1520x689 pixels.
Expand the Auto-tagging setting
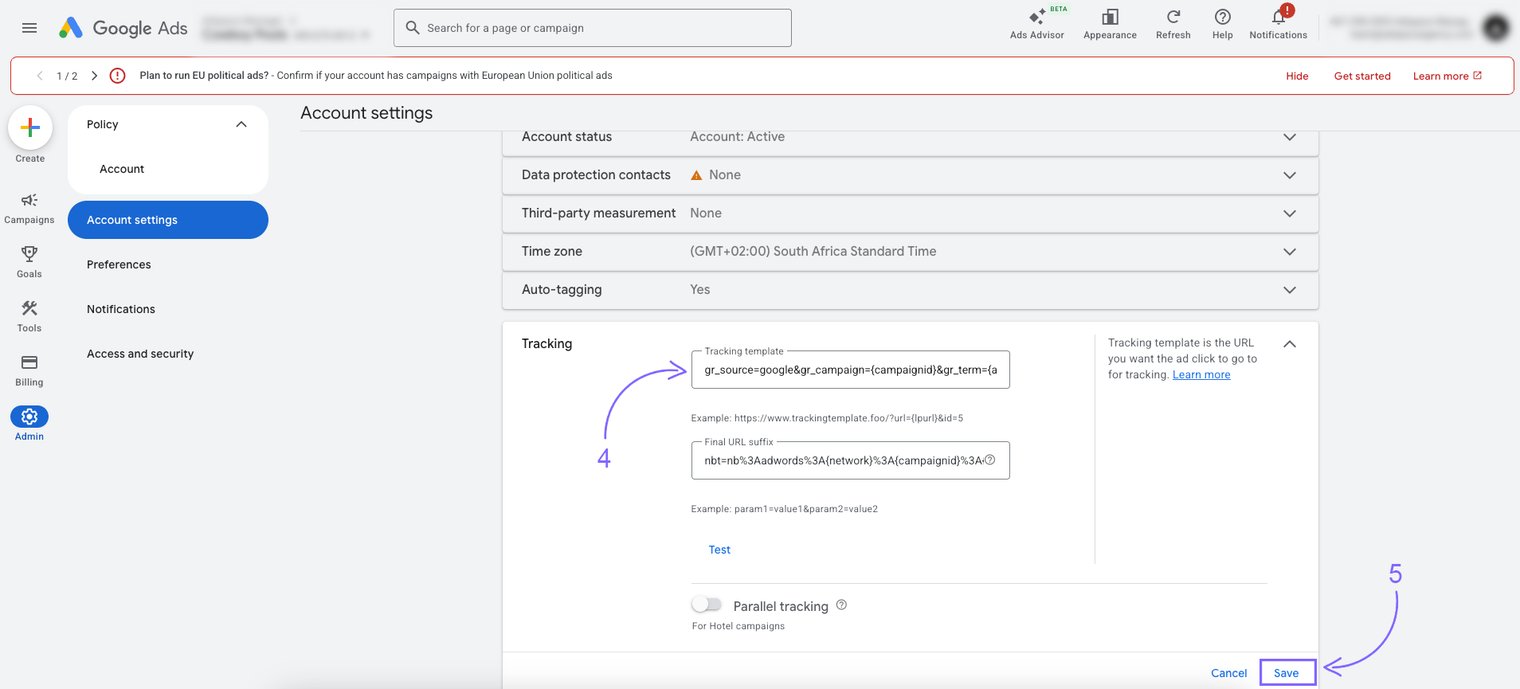[1289, 290]
